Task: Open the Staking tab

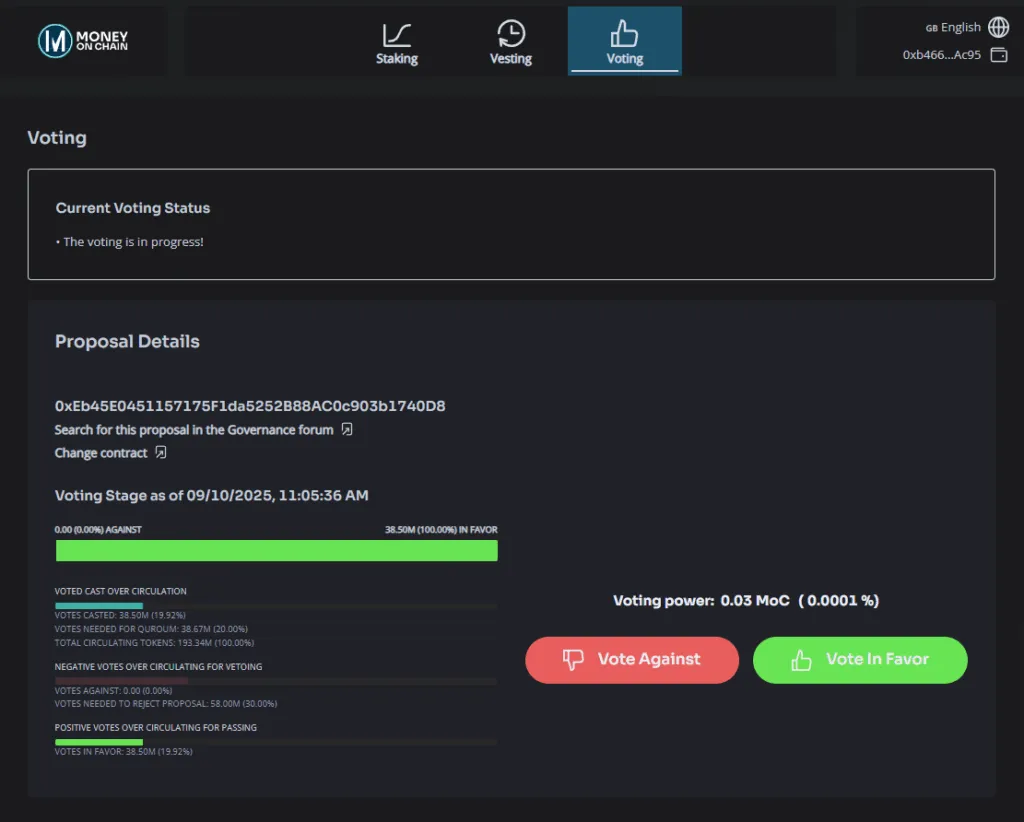Action: click(396, 42)
